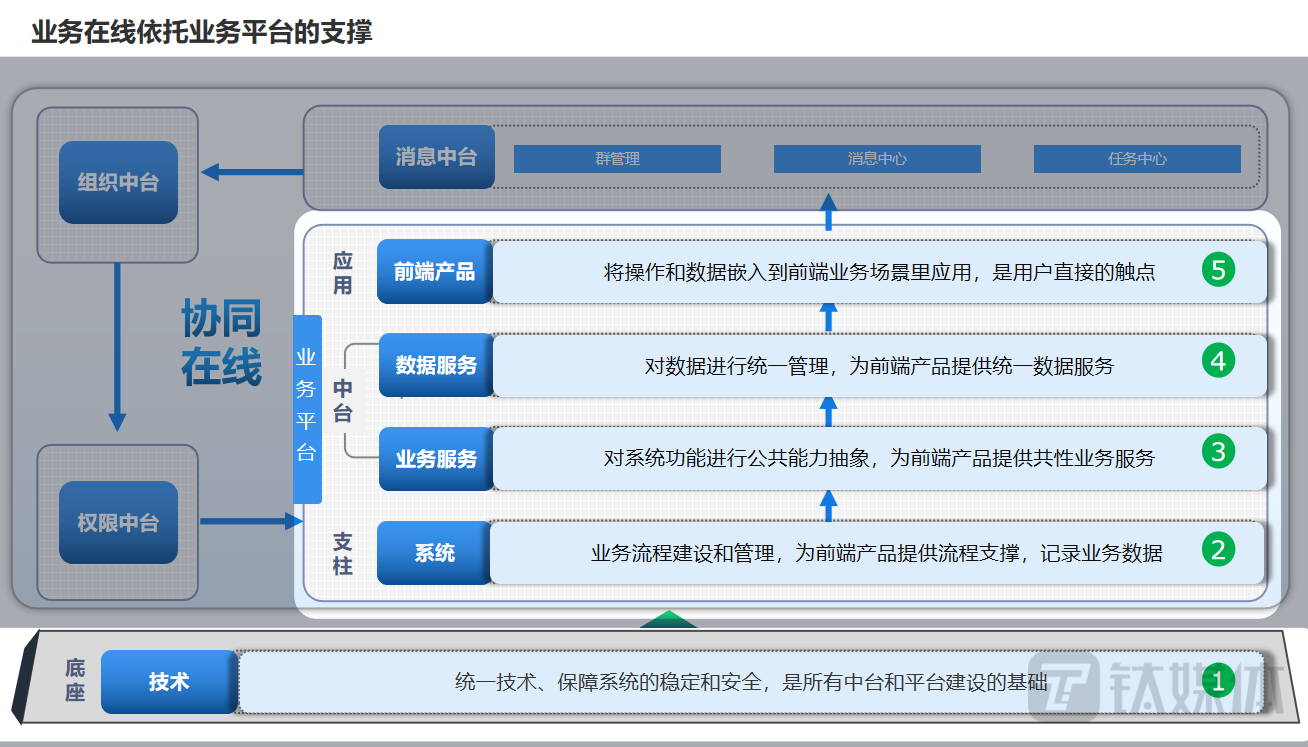Select the 业务服务 blue block
Image resolution: width=1308 pixels, height=747 pixels.
pyautogui.click(x=434, y=459)
